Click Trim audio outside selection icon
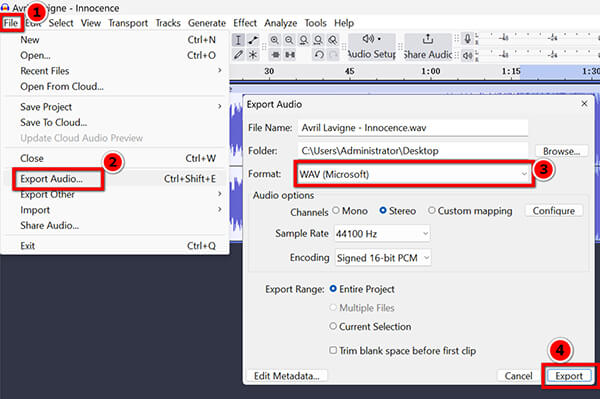The width and height of the screenshot is (600, 399). click(x=276, y=55)
